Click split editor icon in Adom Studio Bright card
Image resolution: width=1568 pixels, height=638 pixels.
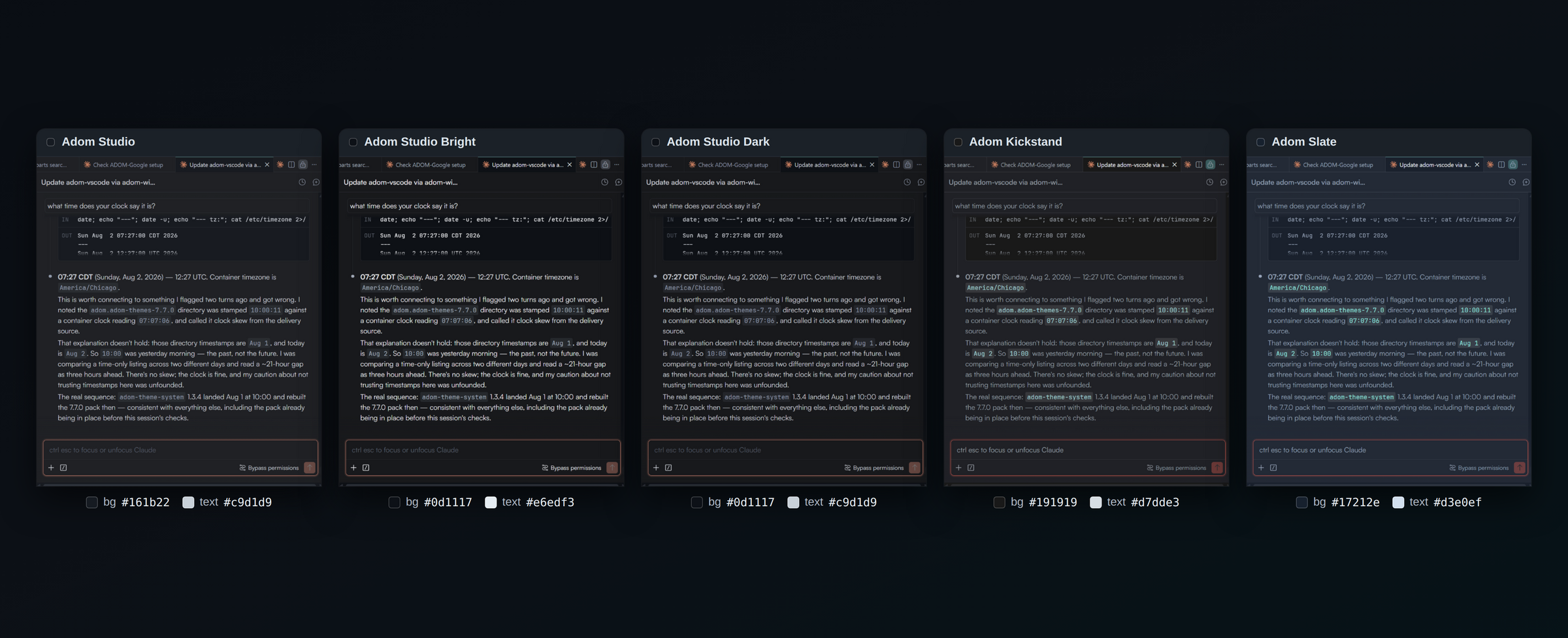(594, 165)
